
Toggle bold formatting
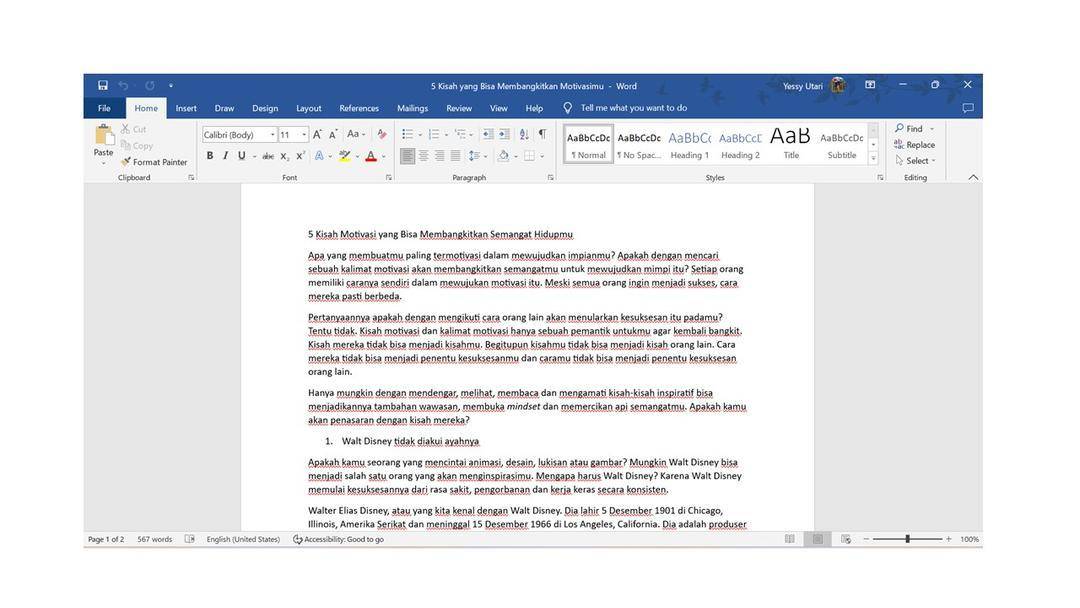coord(209,156)
